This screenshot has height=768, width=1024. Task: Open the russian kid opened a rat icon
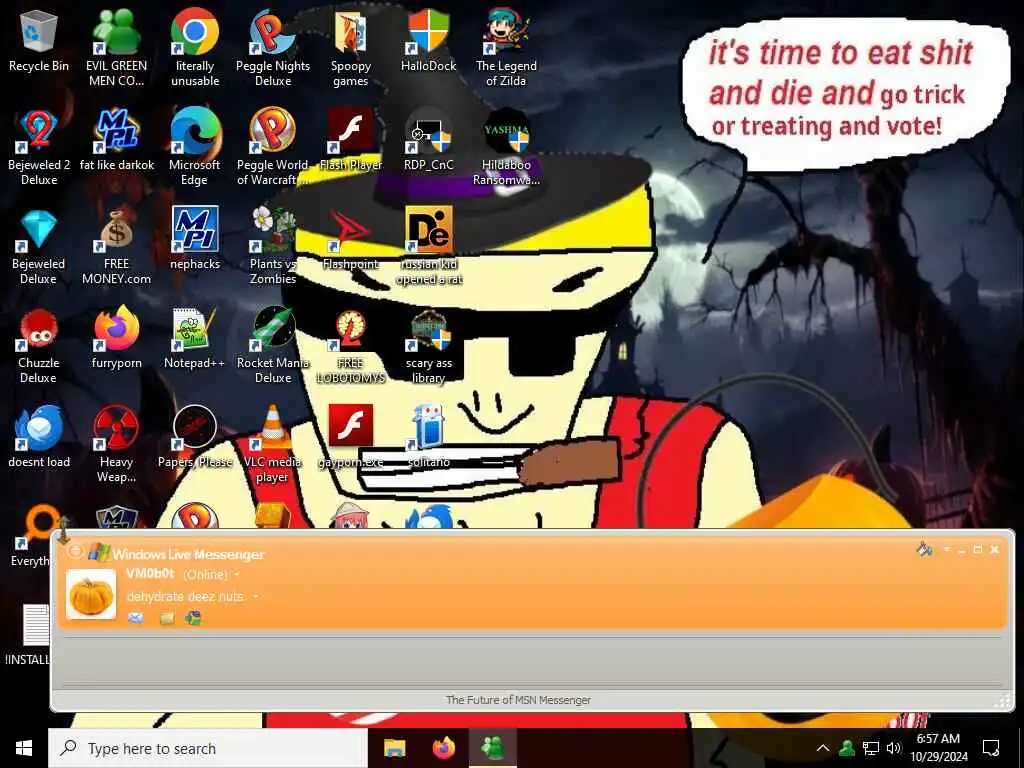click(x=428, y=246)
